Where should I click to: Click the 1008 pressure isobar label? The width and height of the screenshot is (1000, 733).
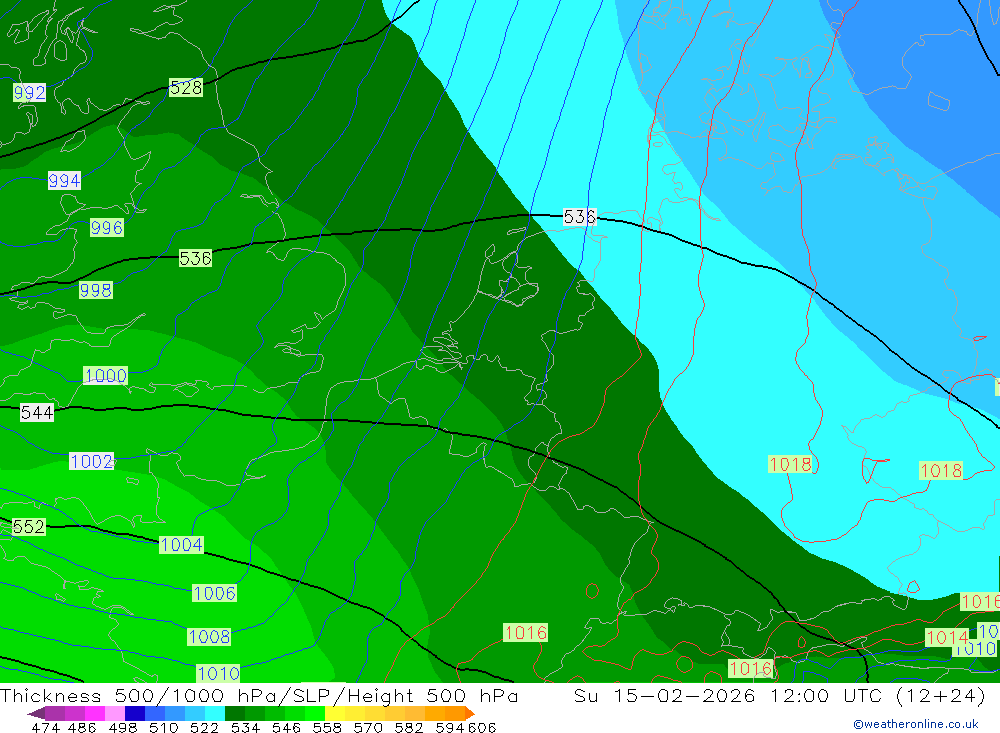pos(209,636)
